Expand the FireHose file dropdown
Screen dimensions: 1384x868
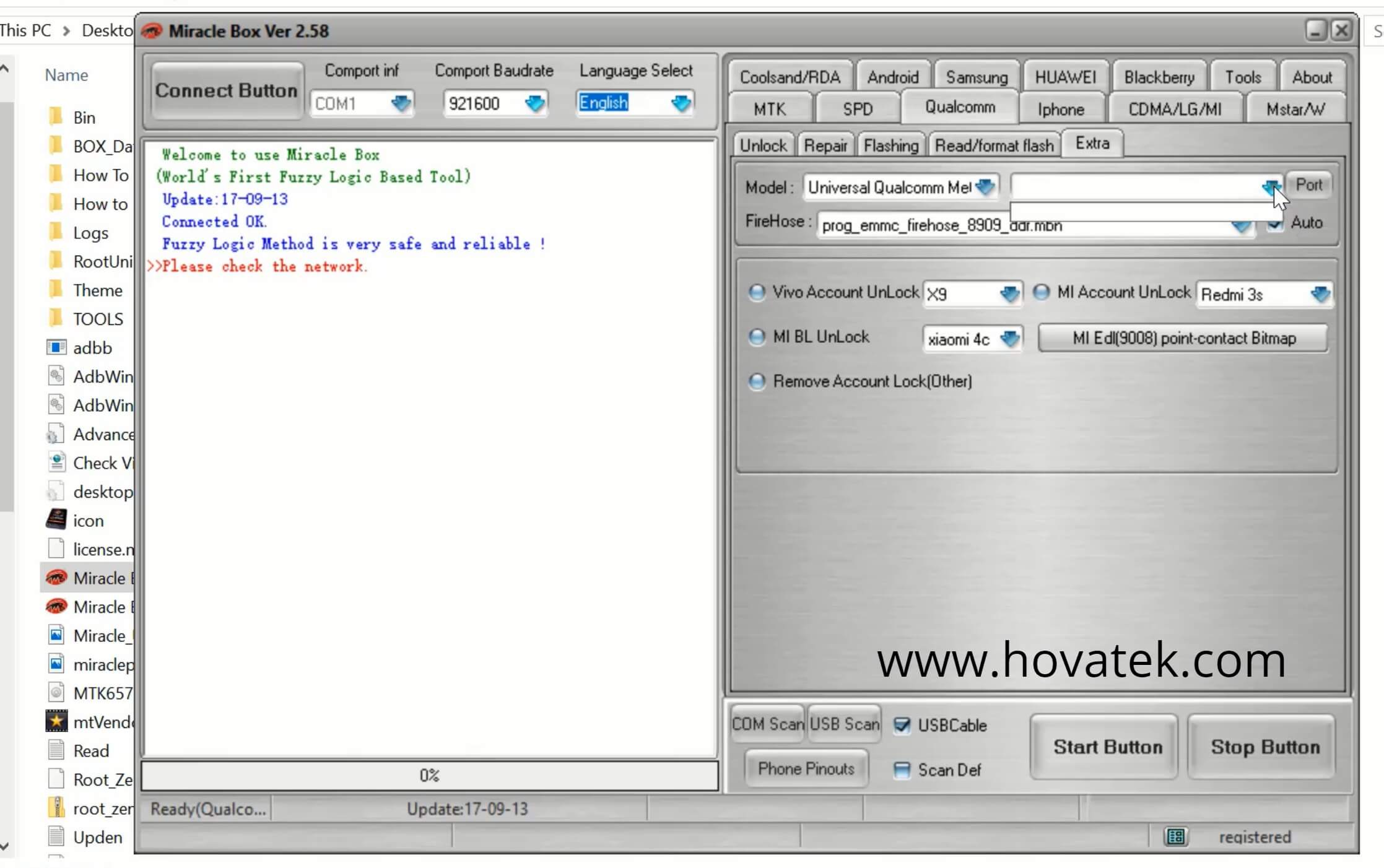[1240, 227]
